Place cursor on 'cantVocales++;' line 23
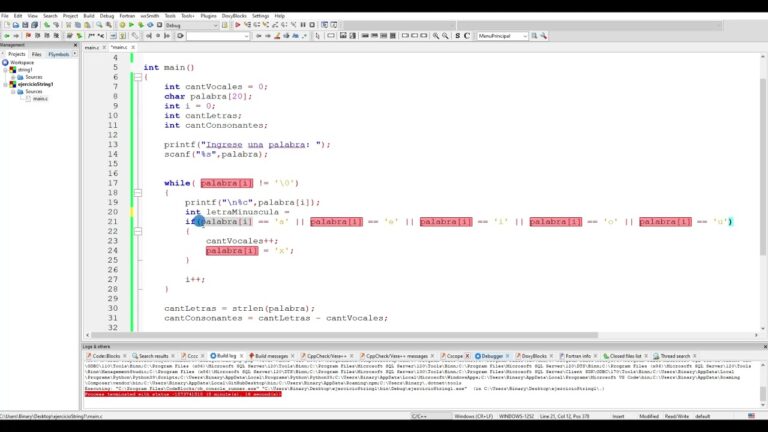Image resolution: width=768 pixels, height=432 pixels. click(x=242, y=241)
